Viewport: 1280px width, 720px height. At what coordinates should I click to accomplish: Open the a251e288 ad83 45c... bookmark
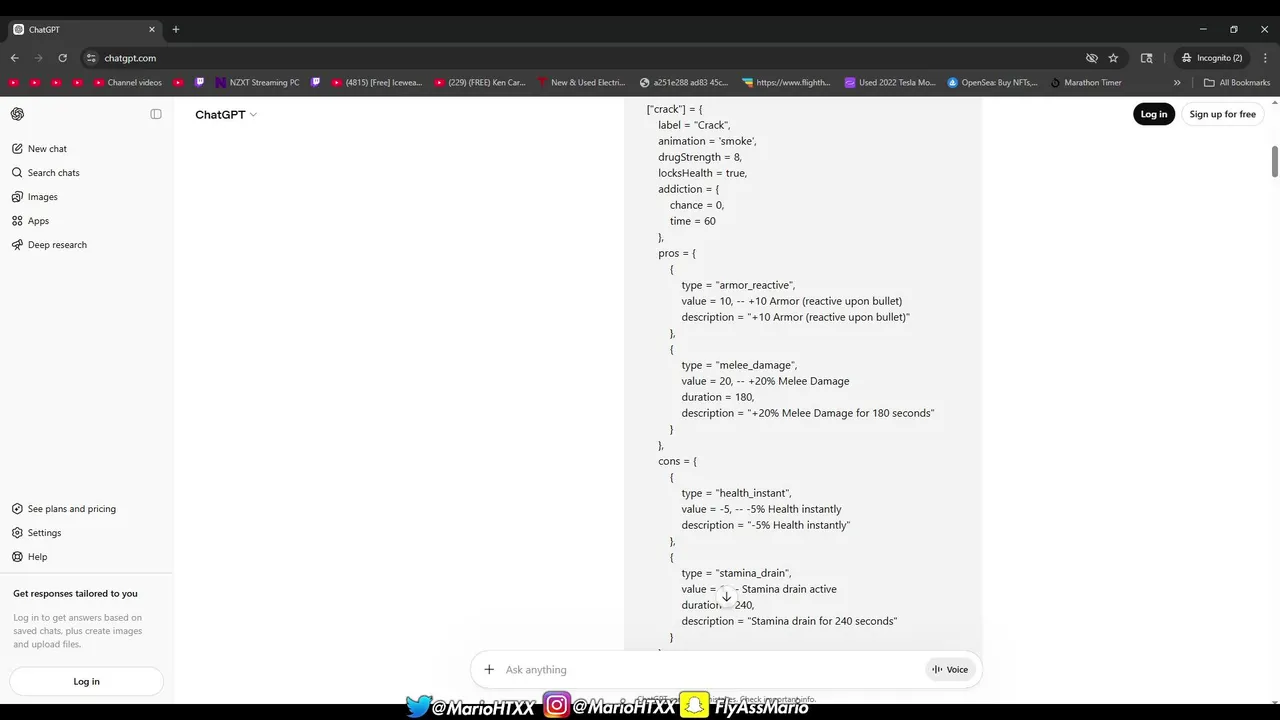(x=684, y=83)
